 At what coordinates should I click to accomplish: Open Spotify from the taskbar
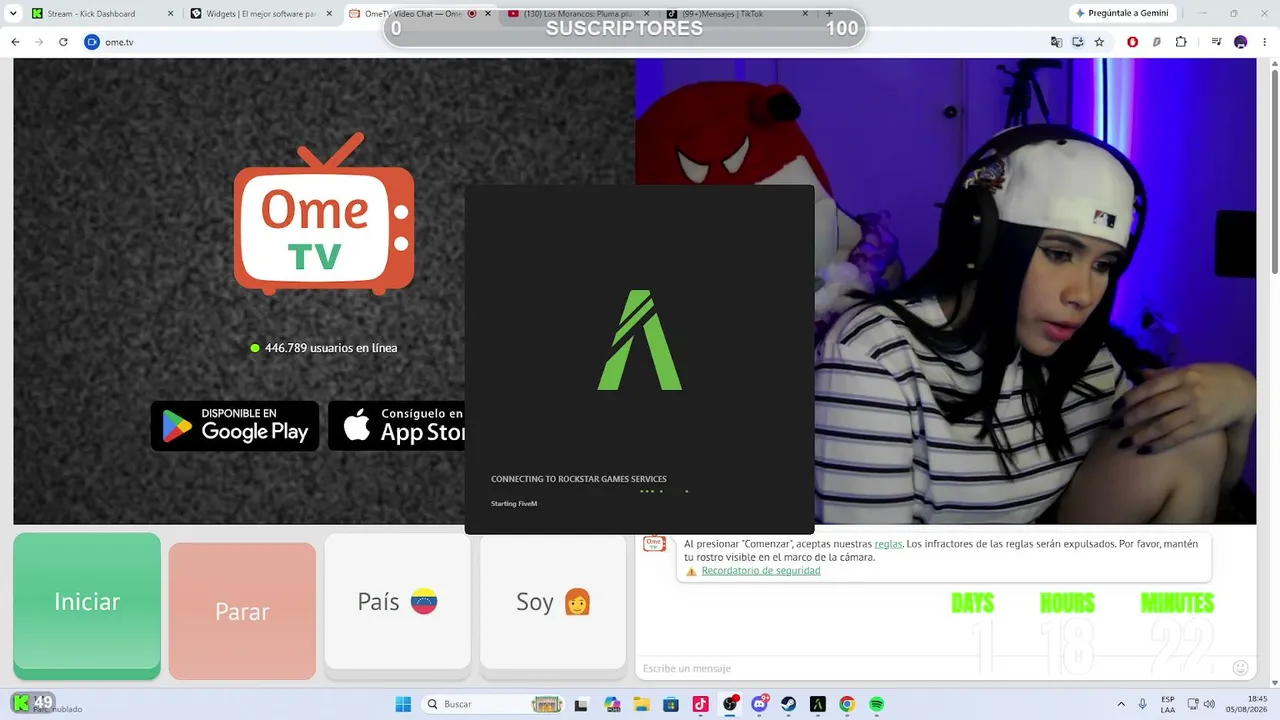[877, 704]
